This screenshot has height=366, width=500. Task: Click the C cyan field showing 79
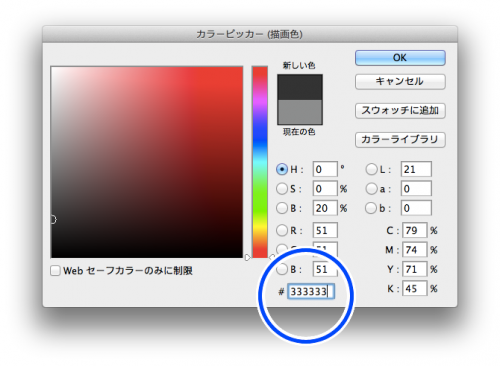(415, 230)
